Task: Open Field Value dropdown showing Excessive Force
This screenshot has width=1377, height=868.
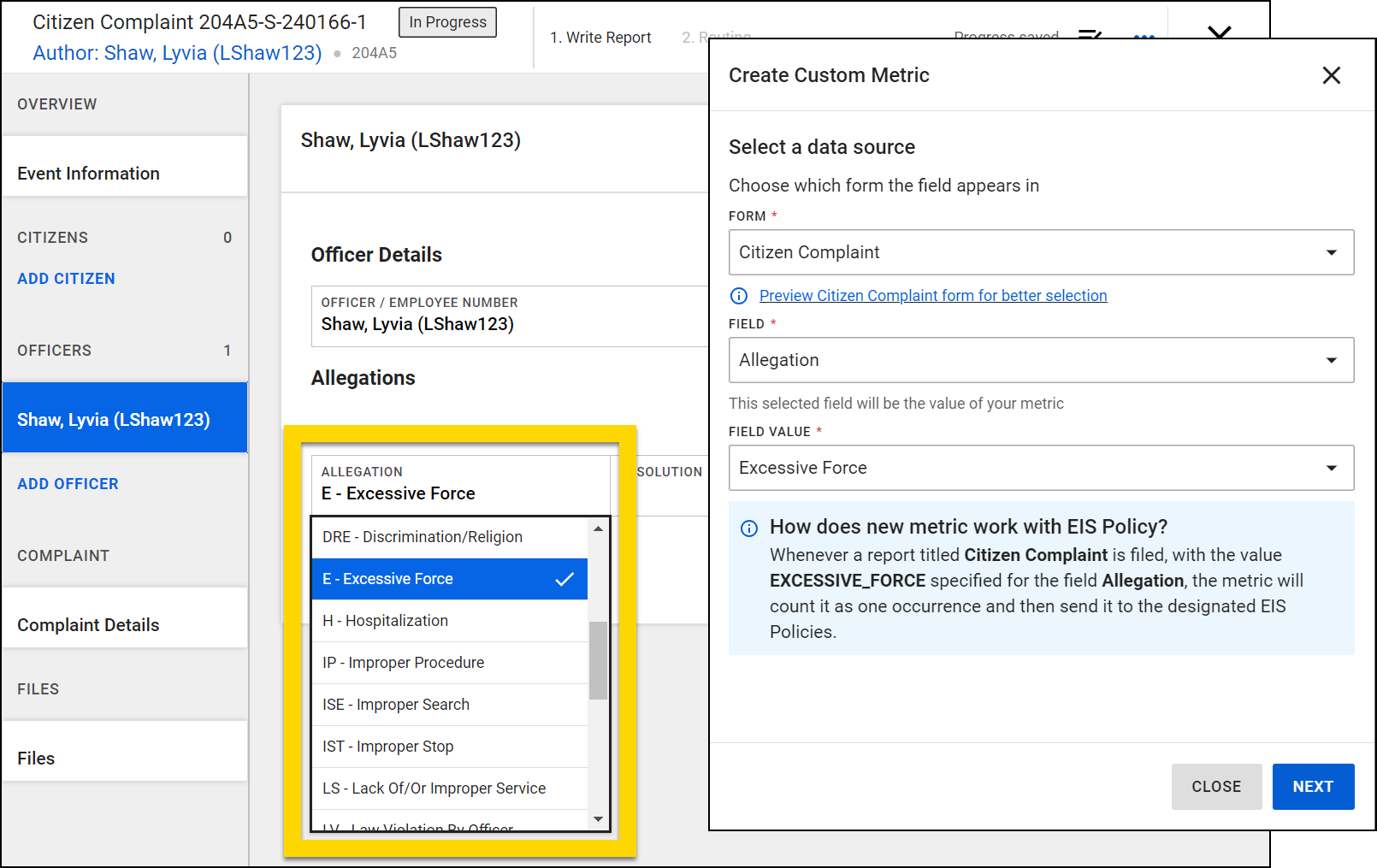Action: pyautogui.click(x=1040, y=468)
